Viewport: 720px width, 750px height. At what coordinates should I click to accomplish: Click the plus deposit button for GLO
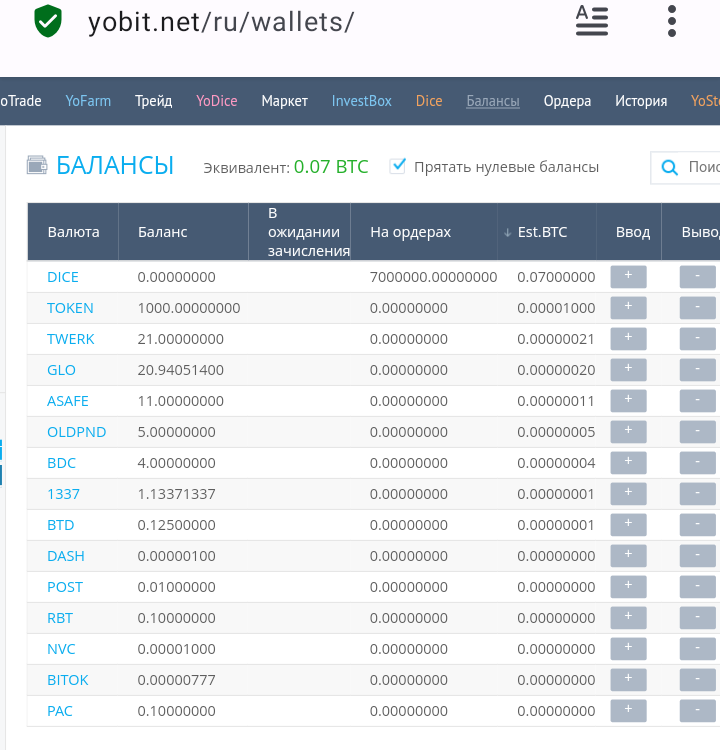[x=628, y=370]
